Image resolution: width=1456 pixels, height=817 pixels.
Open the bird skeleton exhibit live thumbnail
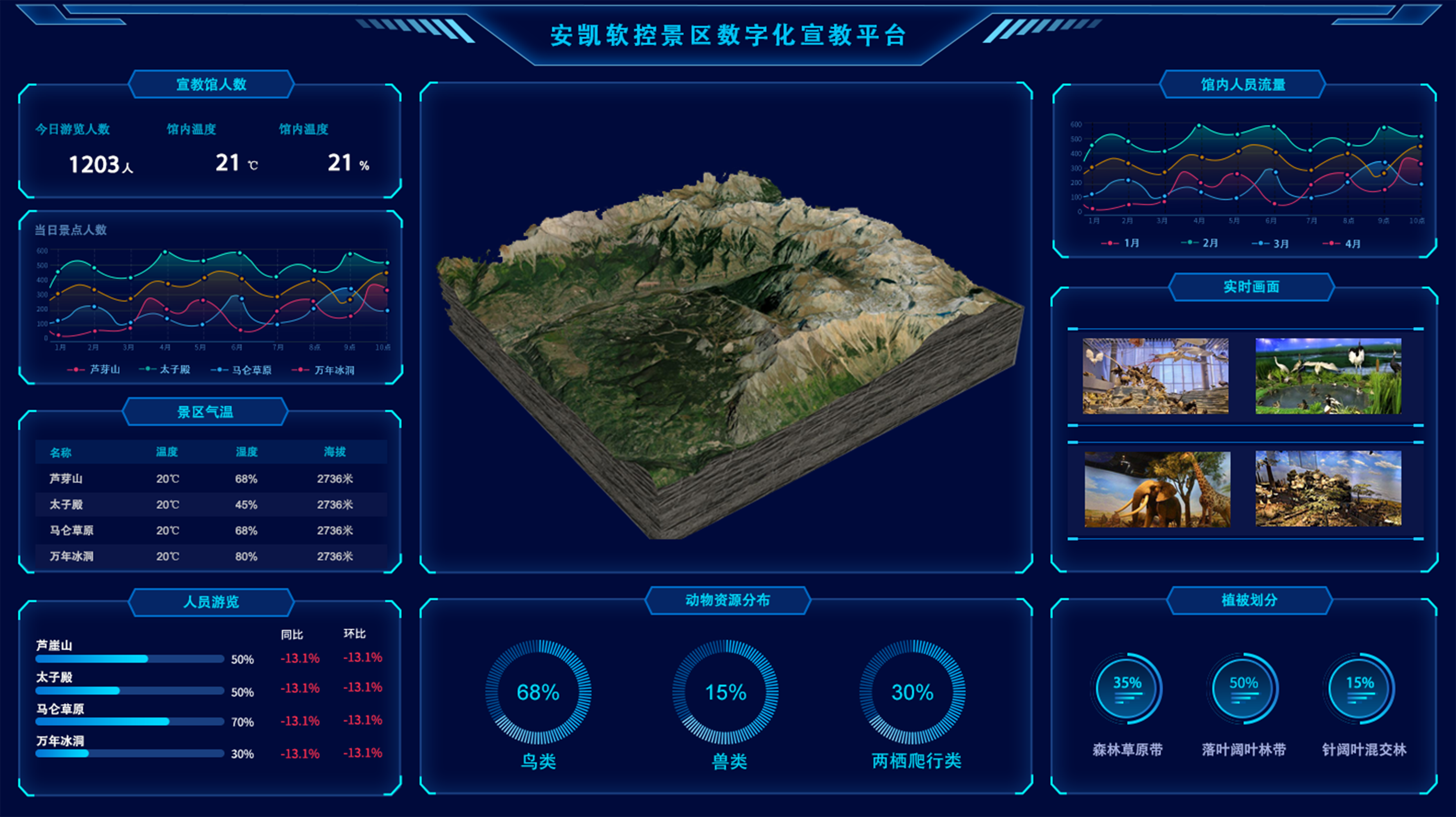[x=1155, y=376]
